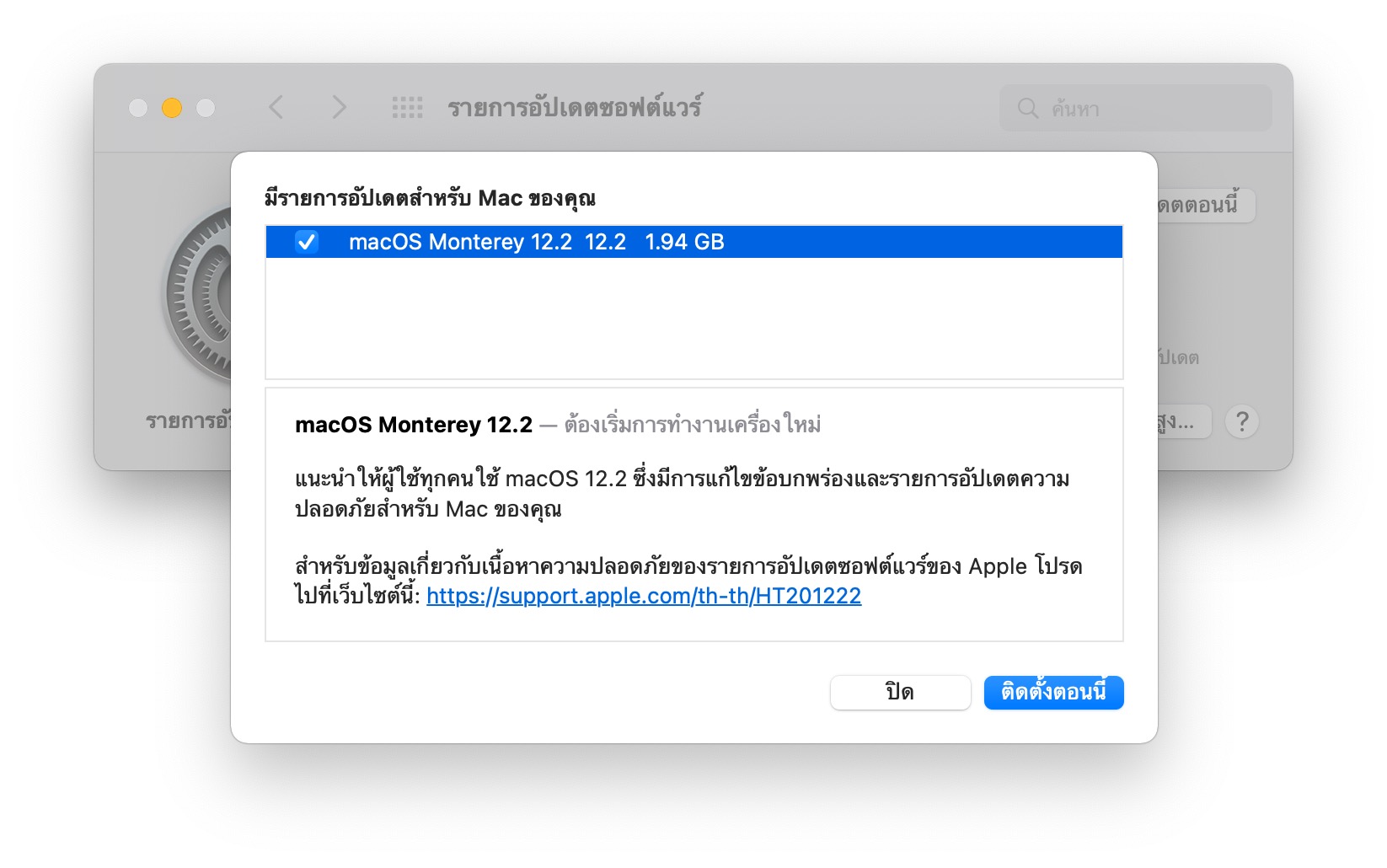Click the magnifier icon in search box
The image size is (1387, 868).
tap(1028, 108)
